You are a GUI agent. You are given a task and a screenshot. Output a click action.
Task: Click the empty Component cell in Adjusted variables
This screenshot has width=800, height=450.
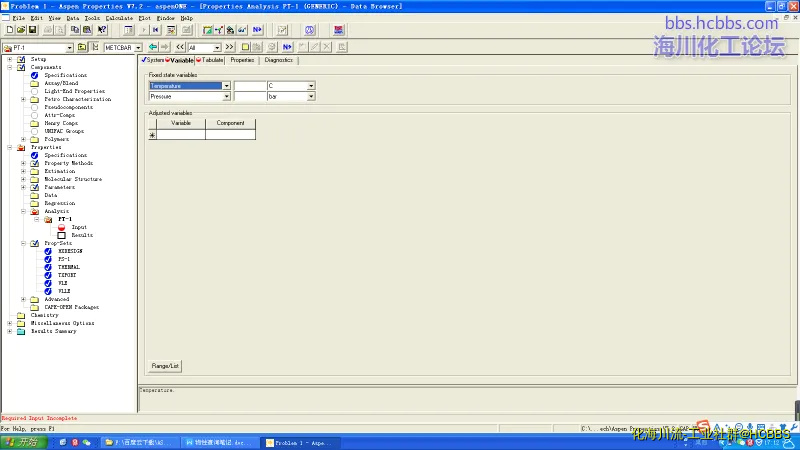point(230,135)
